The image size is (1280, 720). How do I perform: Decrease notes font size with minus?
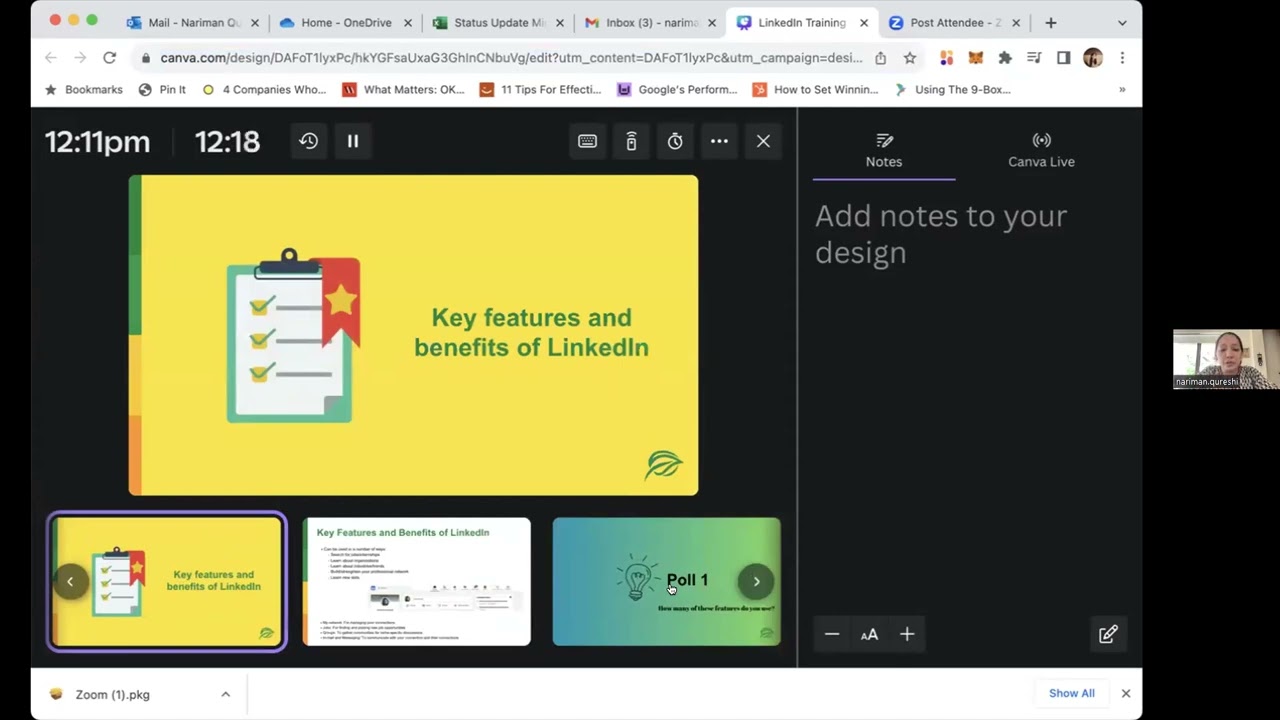pyautogui.click(x=832, y=634)
